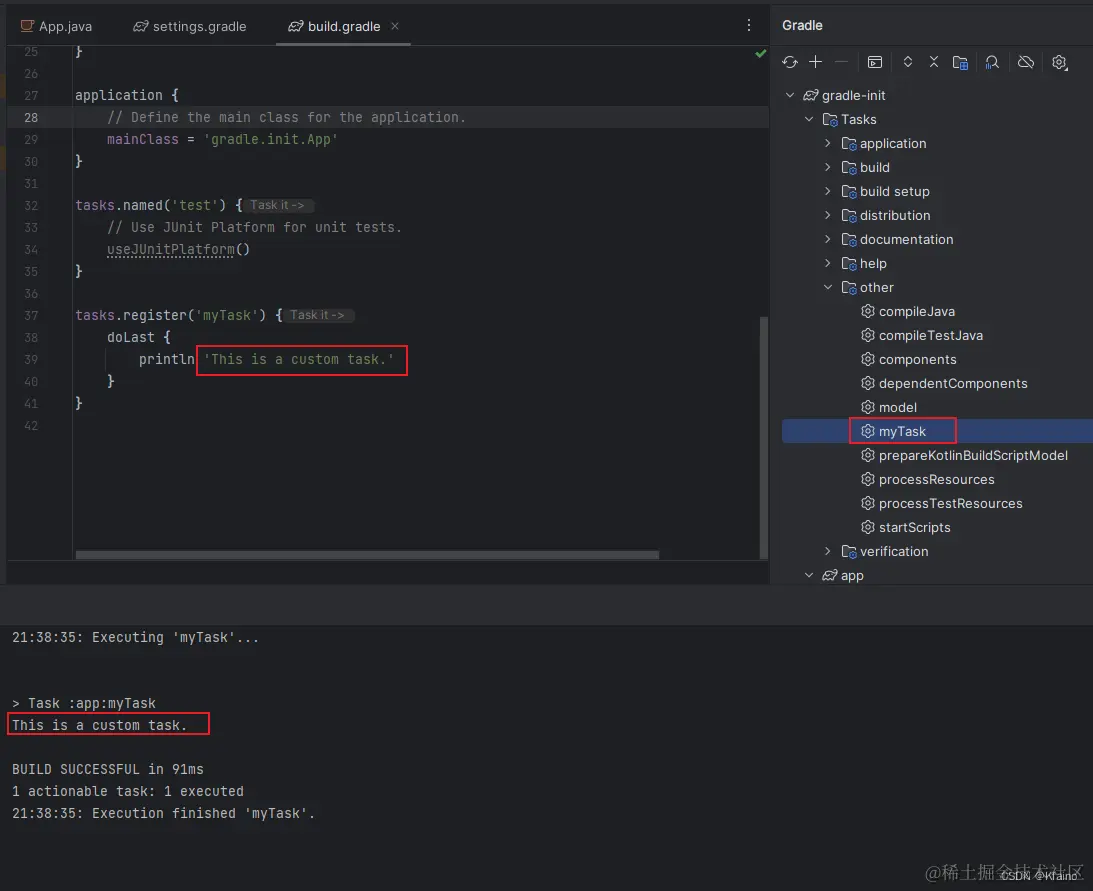The image size is (1093, 891).
Task: Close the build.gradle tab
Action: (395, 26)
